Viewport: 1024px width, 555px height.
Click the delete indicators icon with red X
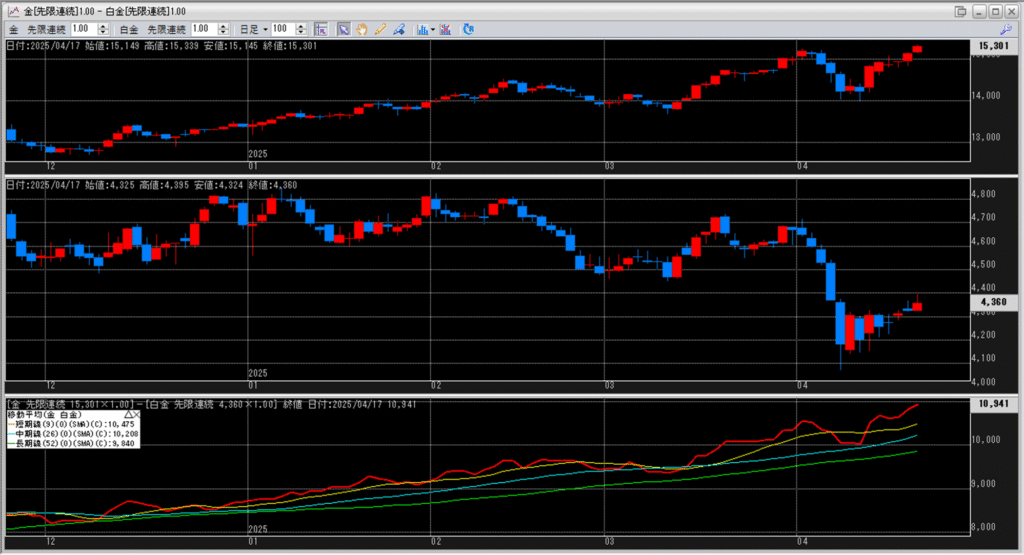445,29
